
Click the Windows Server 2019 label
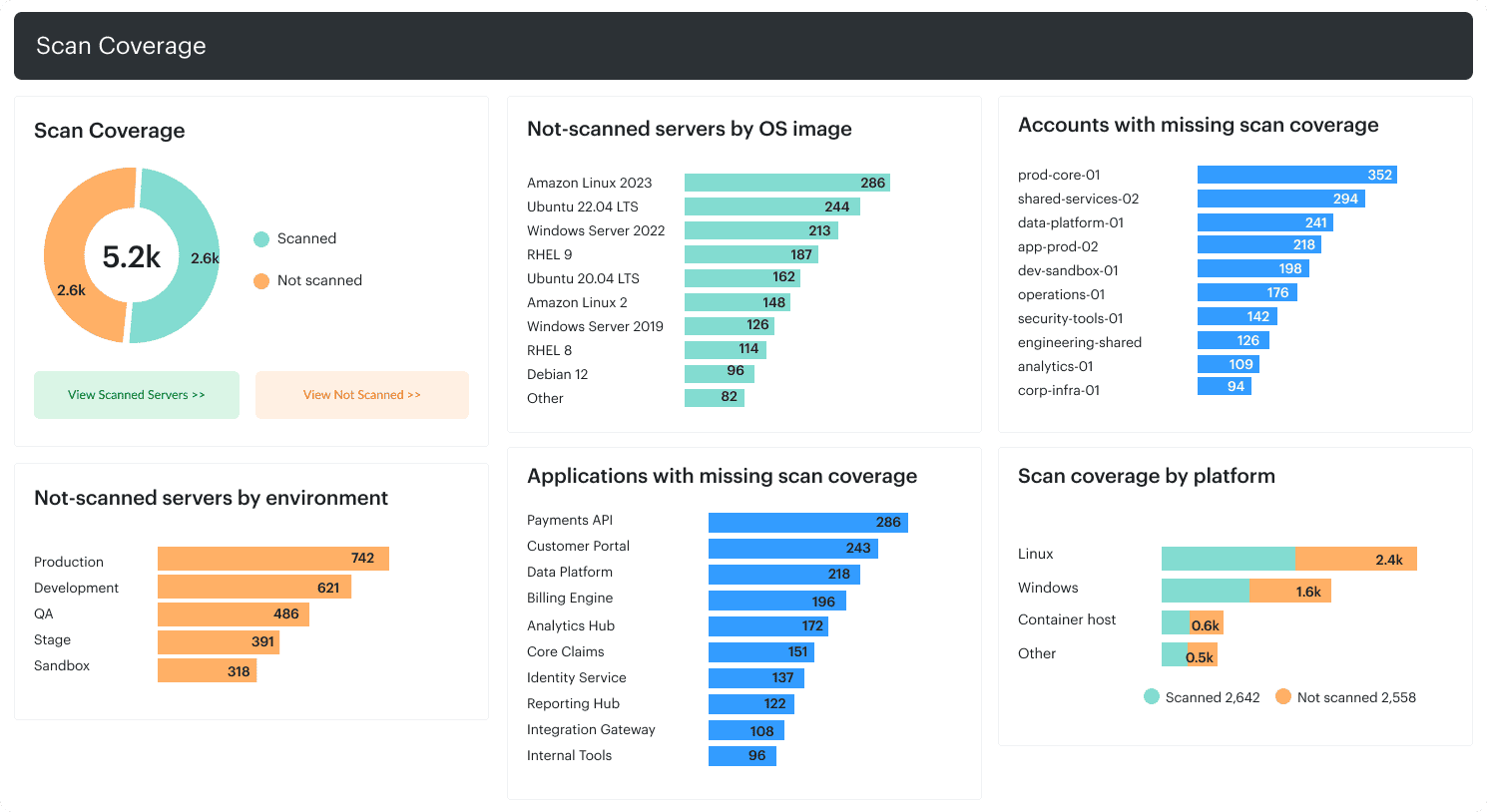click(x=595, y=326)
